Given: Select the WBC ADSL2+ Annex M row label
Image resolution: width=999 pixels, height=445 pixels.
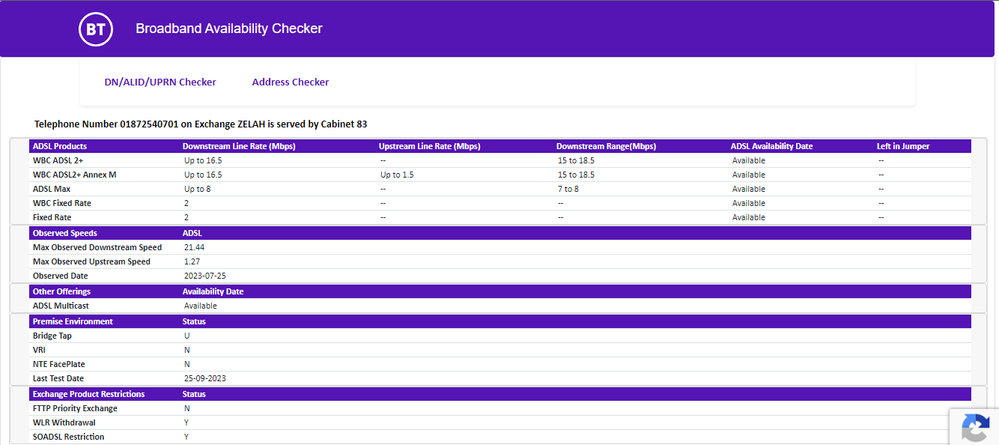Looking at the screenshot, I should (x=75, y=175).
